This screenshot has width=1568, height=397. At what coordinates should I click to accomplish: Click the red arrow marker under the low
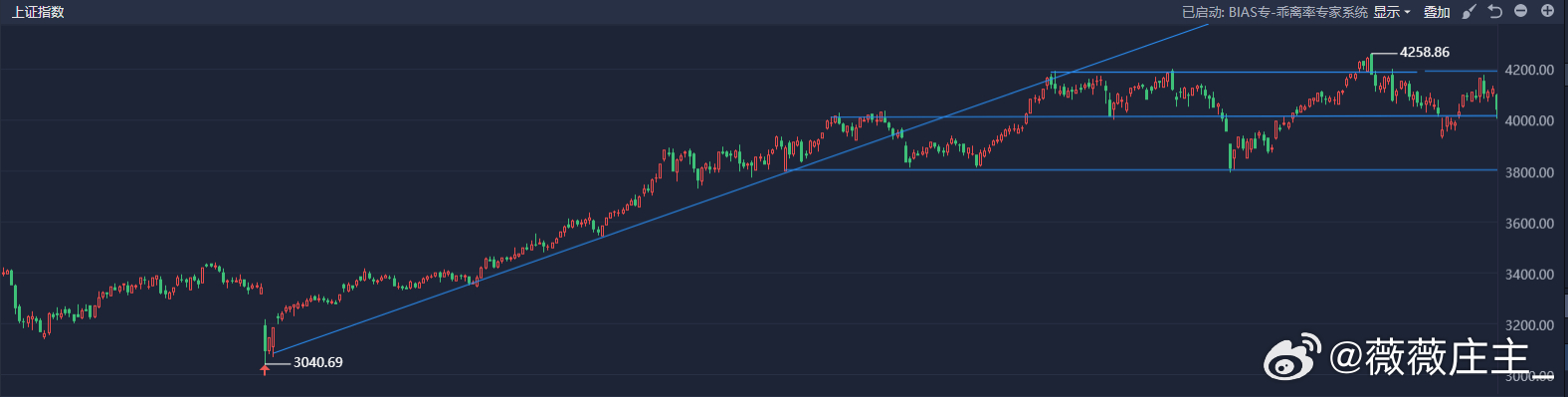point(265,369)
